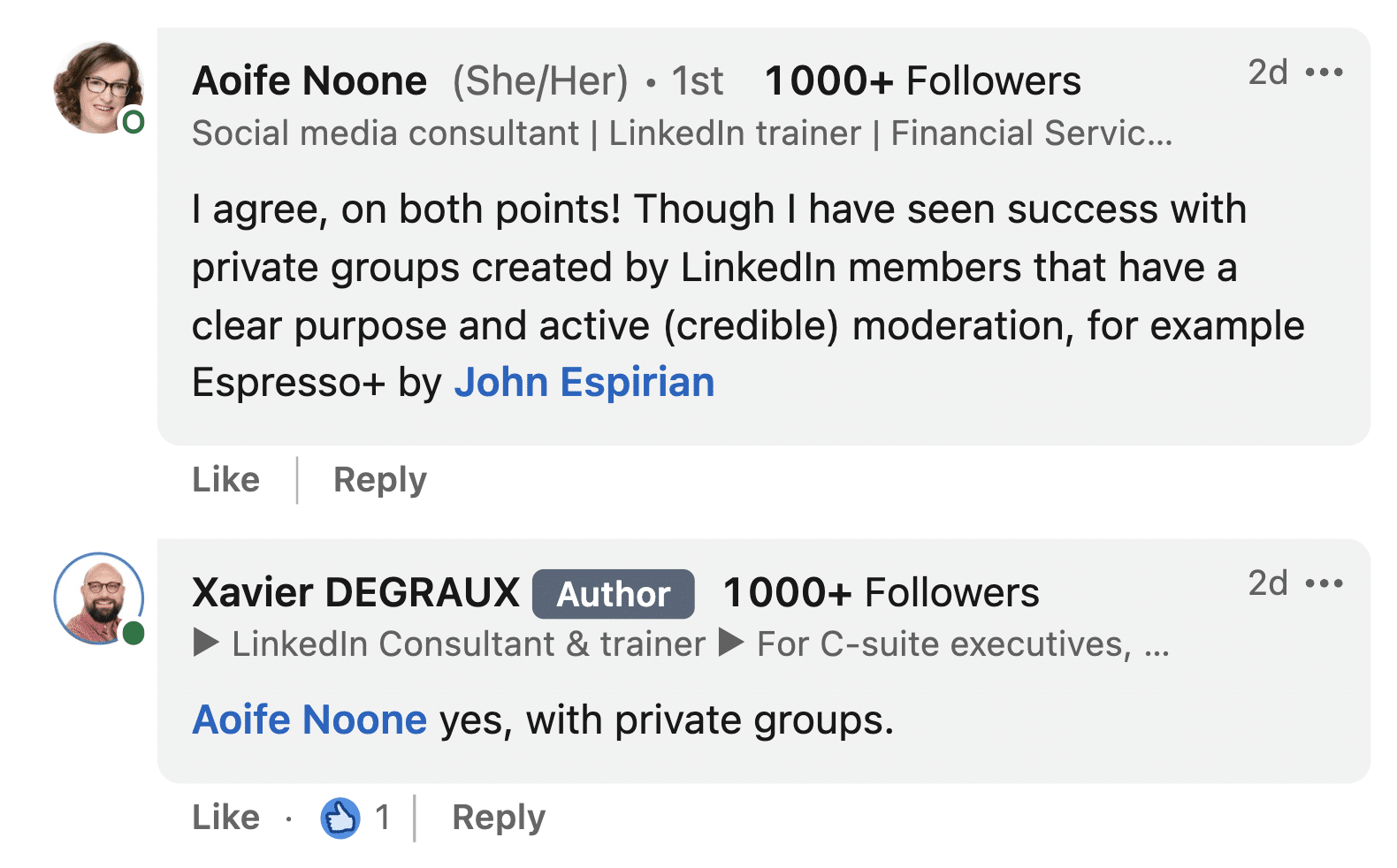Open Xavier DEGRAUX's profile photo

(98, 598)
